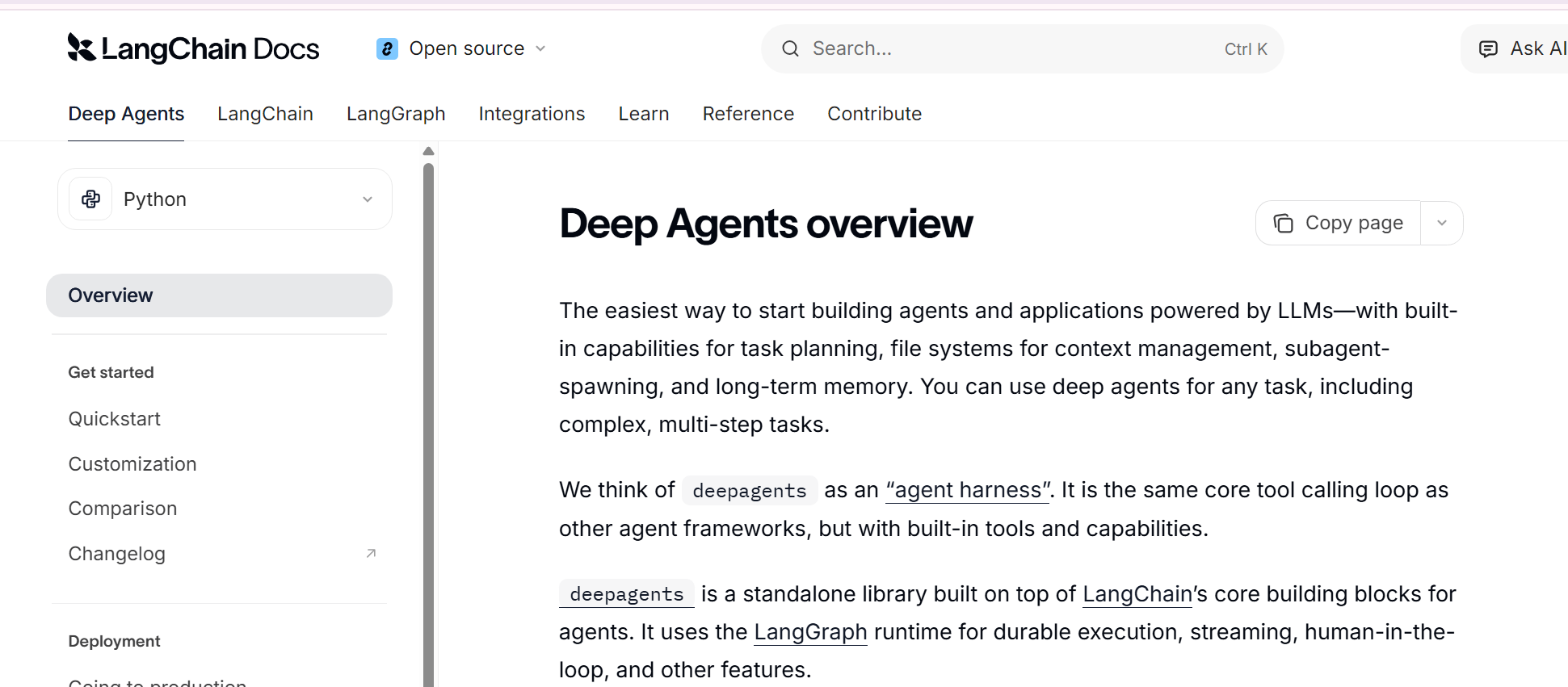This screenshot has height=687, width=1568.
Task: Click the "deepagents" code starting the third paragraph
Action: point(627,594)
